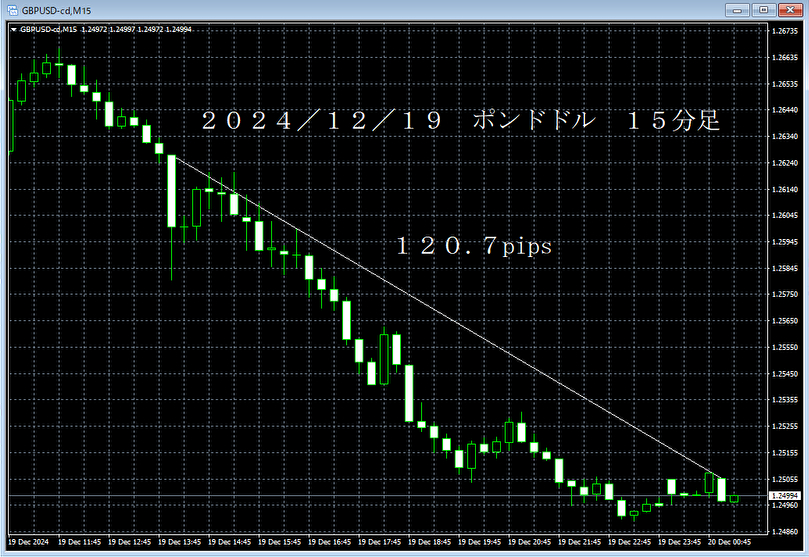Click the 1.25255 price scale label
809x557 pixels.
tap(785, 426)
